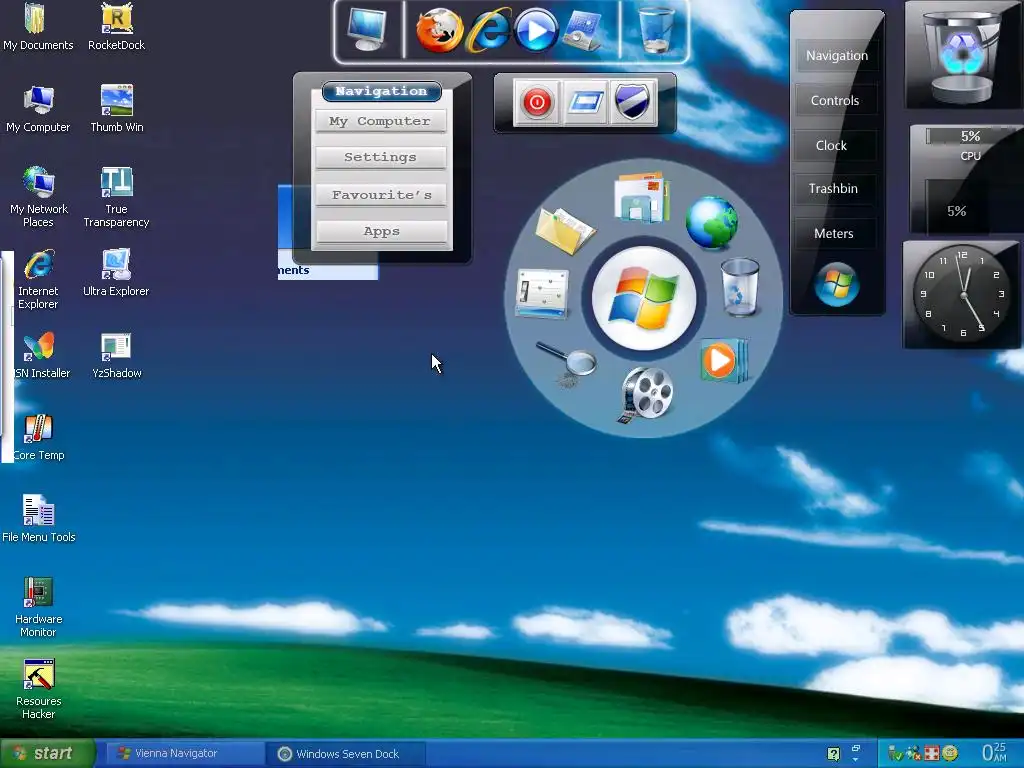Open the globe icon in the circle dock
1024x768 pixels.
(x=711, y=223)
